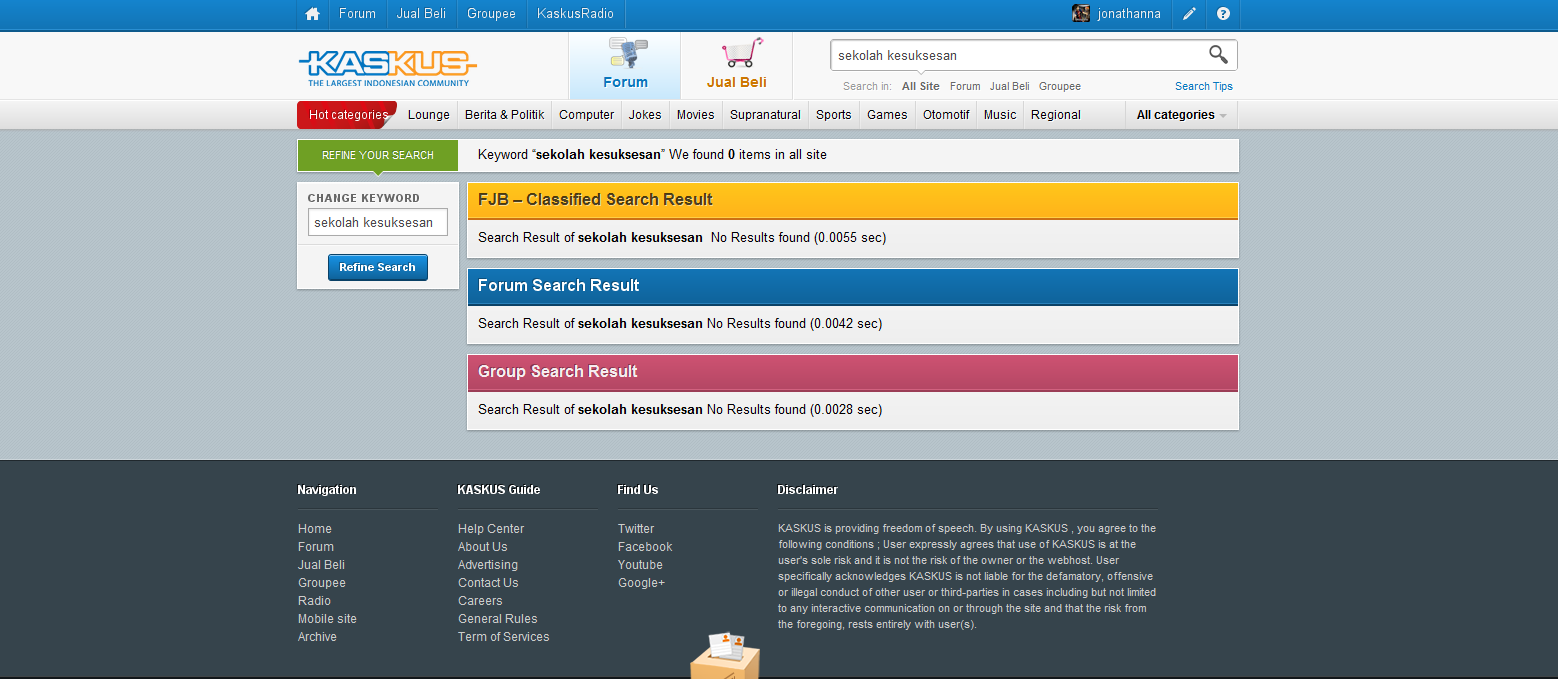Click the Forum Search Result header
Image resolution: width=1558 pixels, height=679 pixels.
(853, 286)
